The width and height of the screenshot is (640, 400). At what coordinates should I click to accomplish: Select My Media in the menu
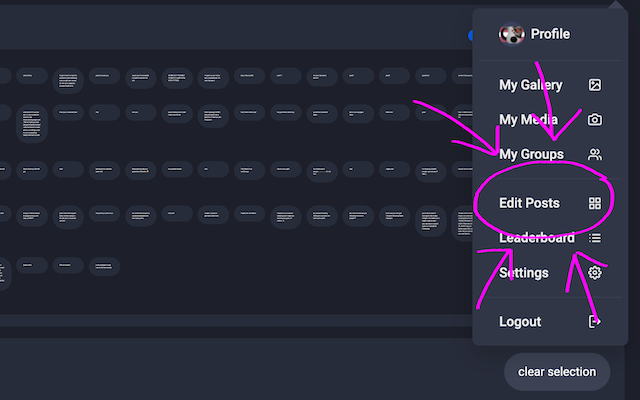pos(529,120)
